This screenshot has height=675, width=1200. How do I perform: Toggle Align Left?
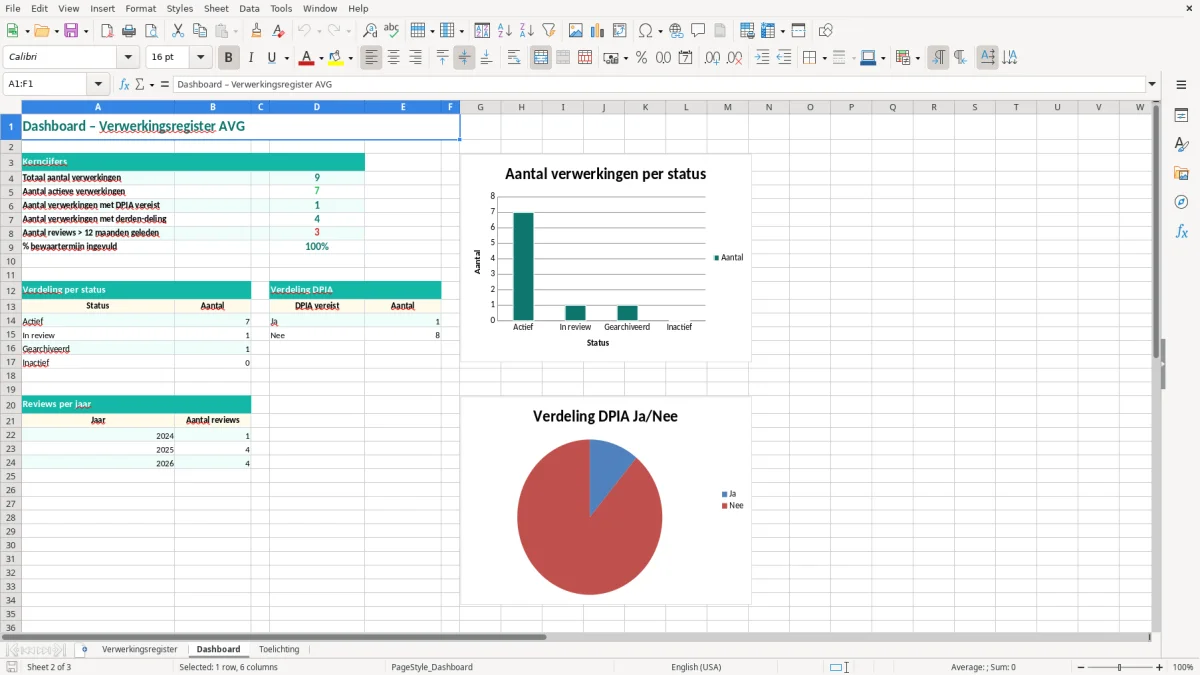(x=372, y=58)
